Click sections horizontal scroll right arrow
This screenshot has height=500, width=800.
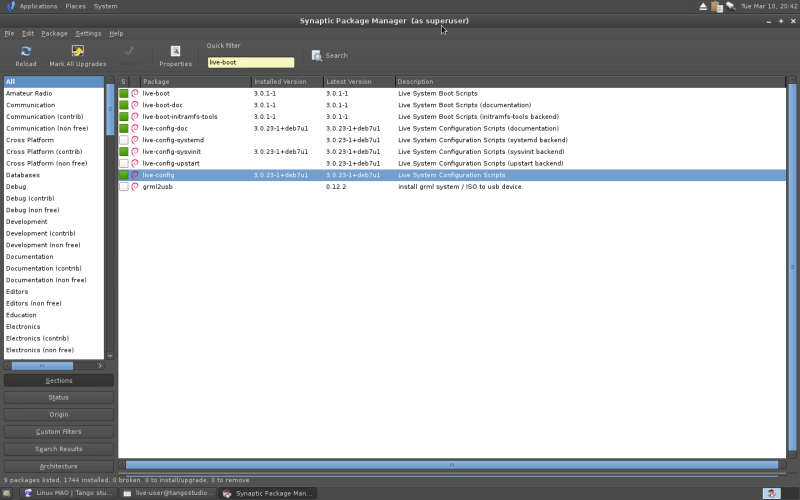click(100, 366)
